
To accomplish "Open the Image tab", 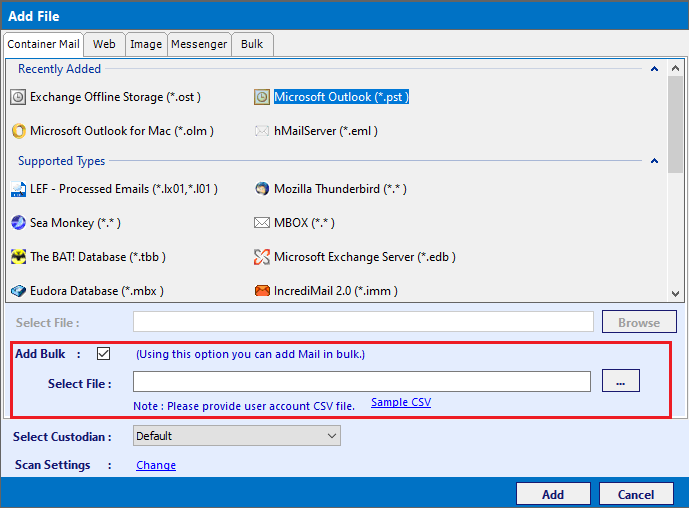I will click(x=146, y=44).
